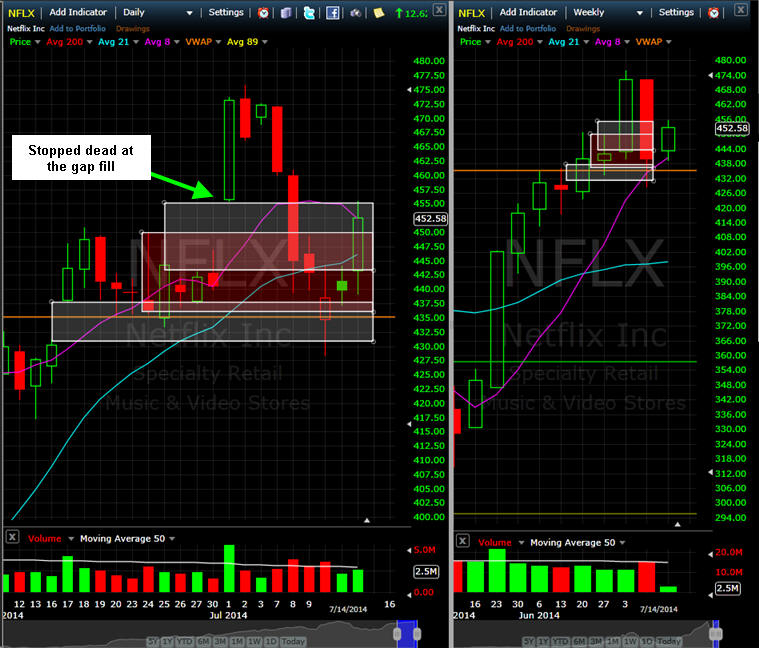Close the Weekly chart panel
This screenshot has width=759, height=648.
pos(741,9)
